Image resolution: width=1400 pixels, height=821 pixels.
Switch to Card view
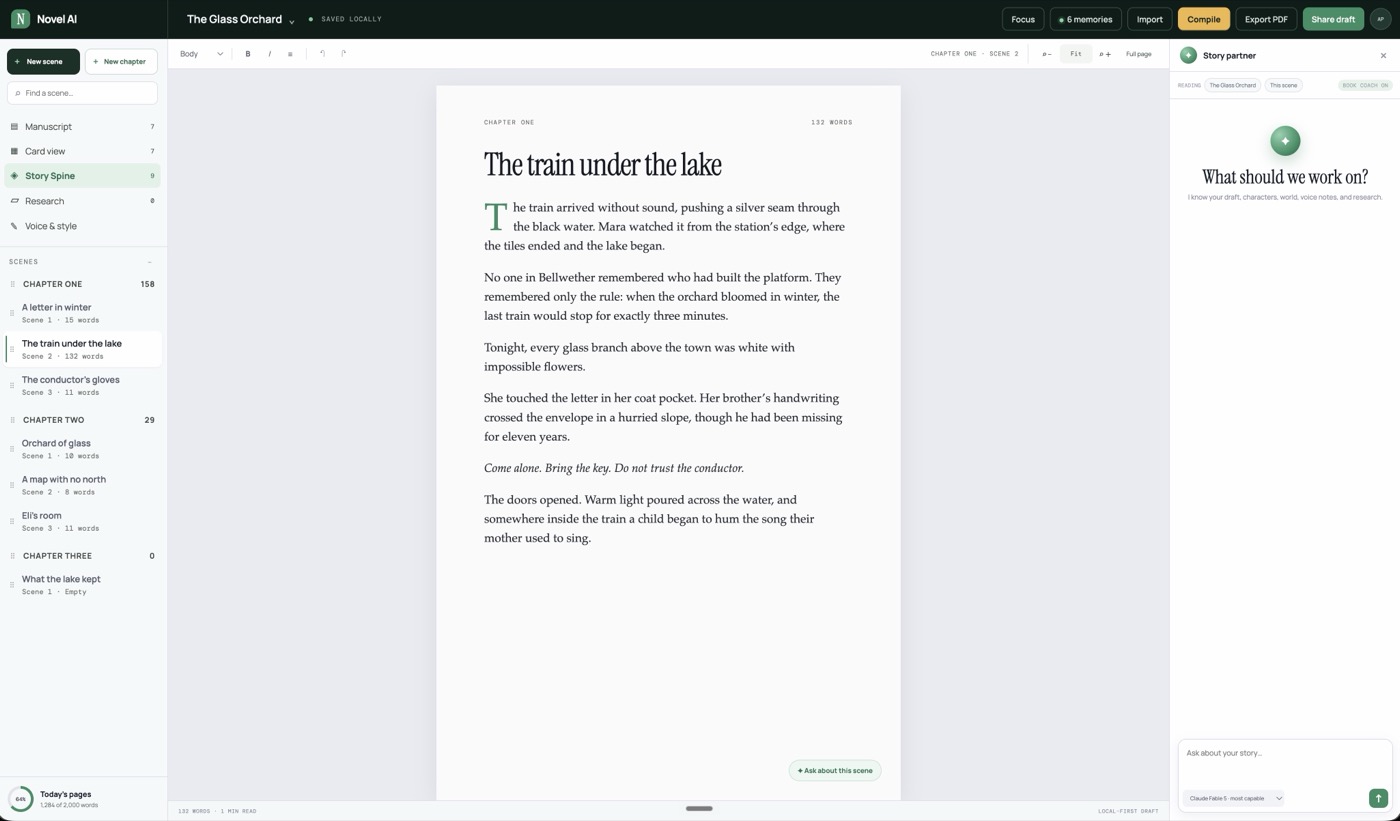(x=82, y=151)
